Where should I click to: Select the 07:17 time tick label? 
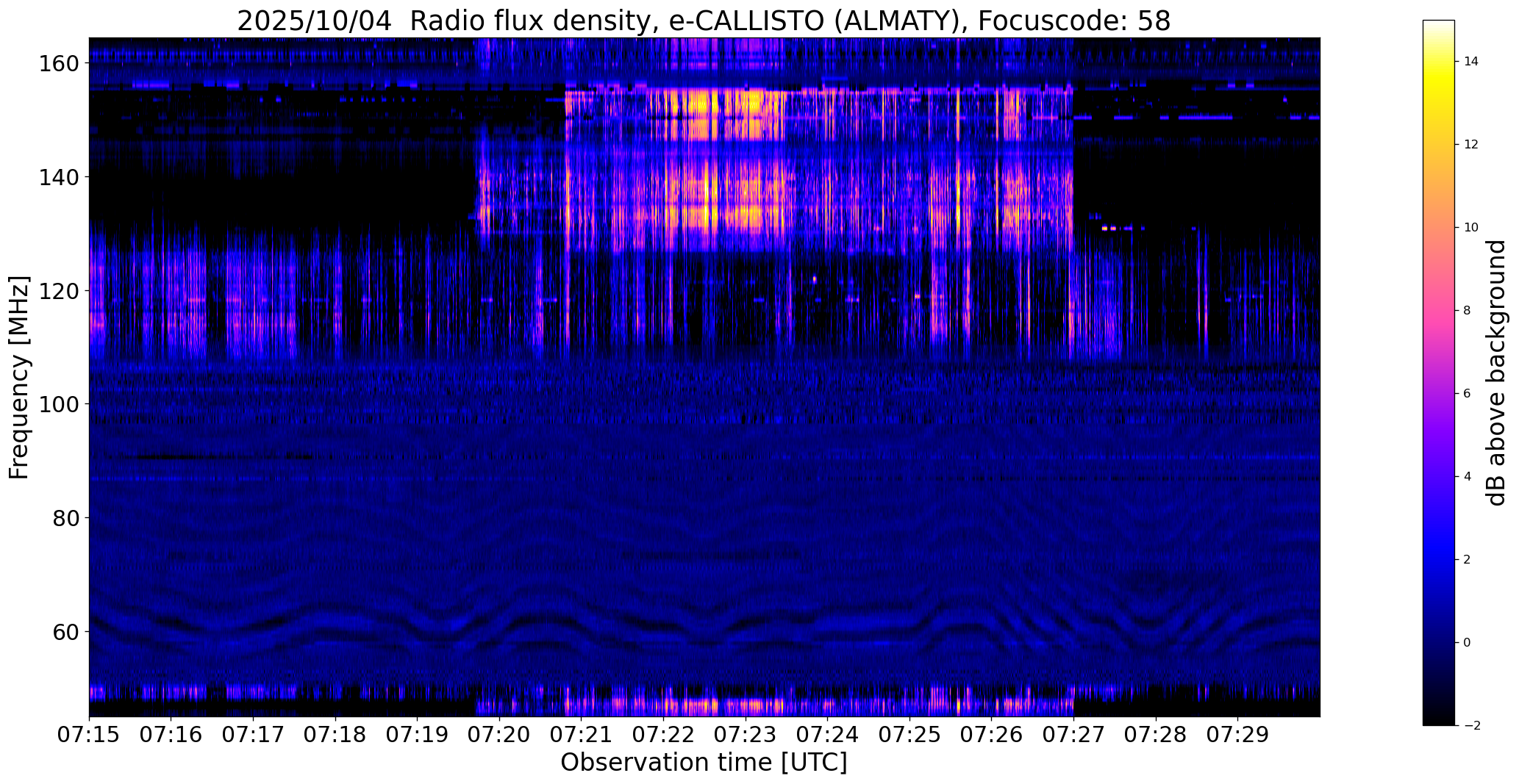coord(253,736)
